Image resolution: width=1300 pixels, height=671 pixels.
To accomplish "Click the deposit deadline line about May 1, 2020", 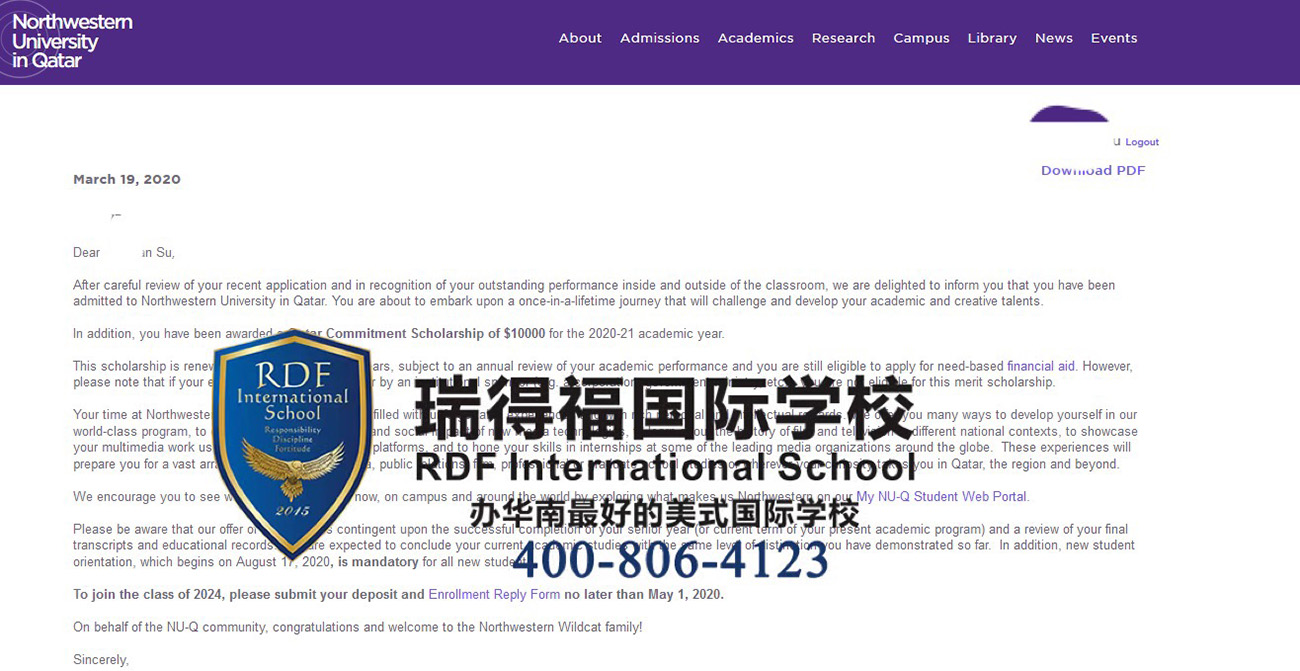I will point(398,594).
